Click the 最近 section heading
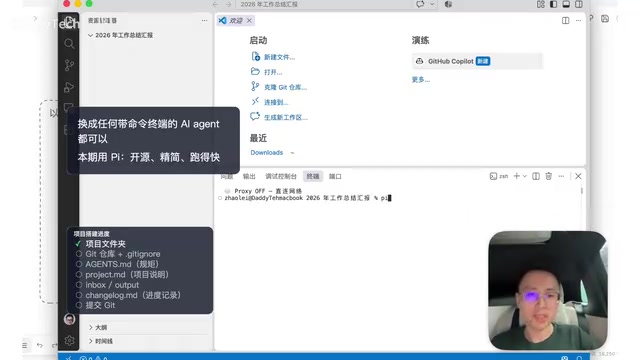 coord(258,138)
